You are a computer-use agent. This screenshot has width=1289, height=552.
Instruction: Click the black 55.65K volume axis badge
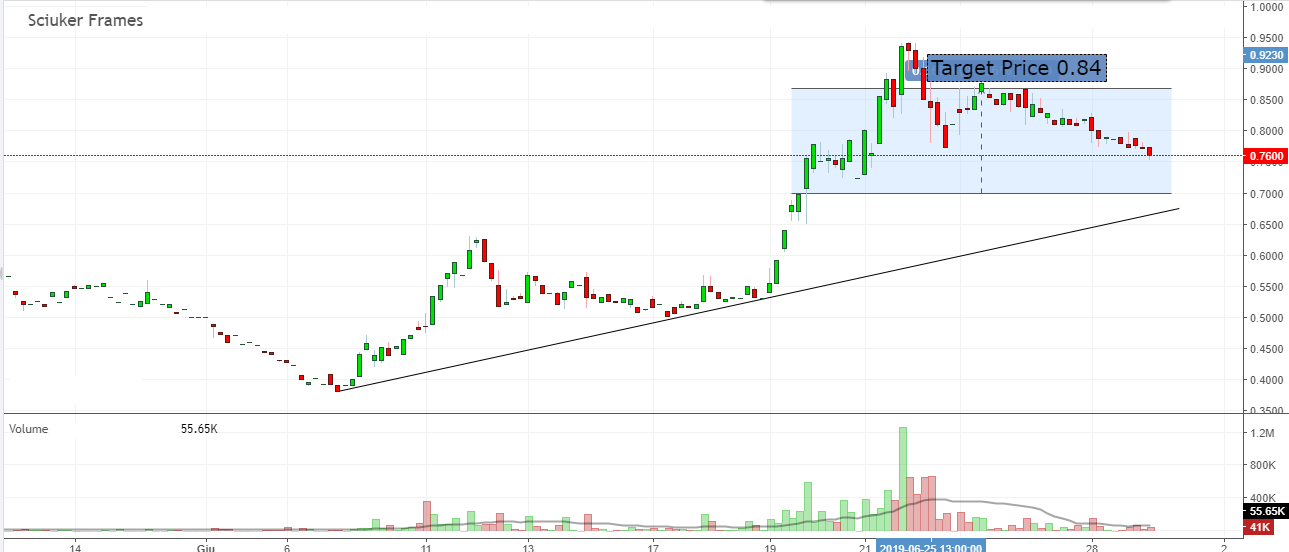tap(1264, 510)
